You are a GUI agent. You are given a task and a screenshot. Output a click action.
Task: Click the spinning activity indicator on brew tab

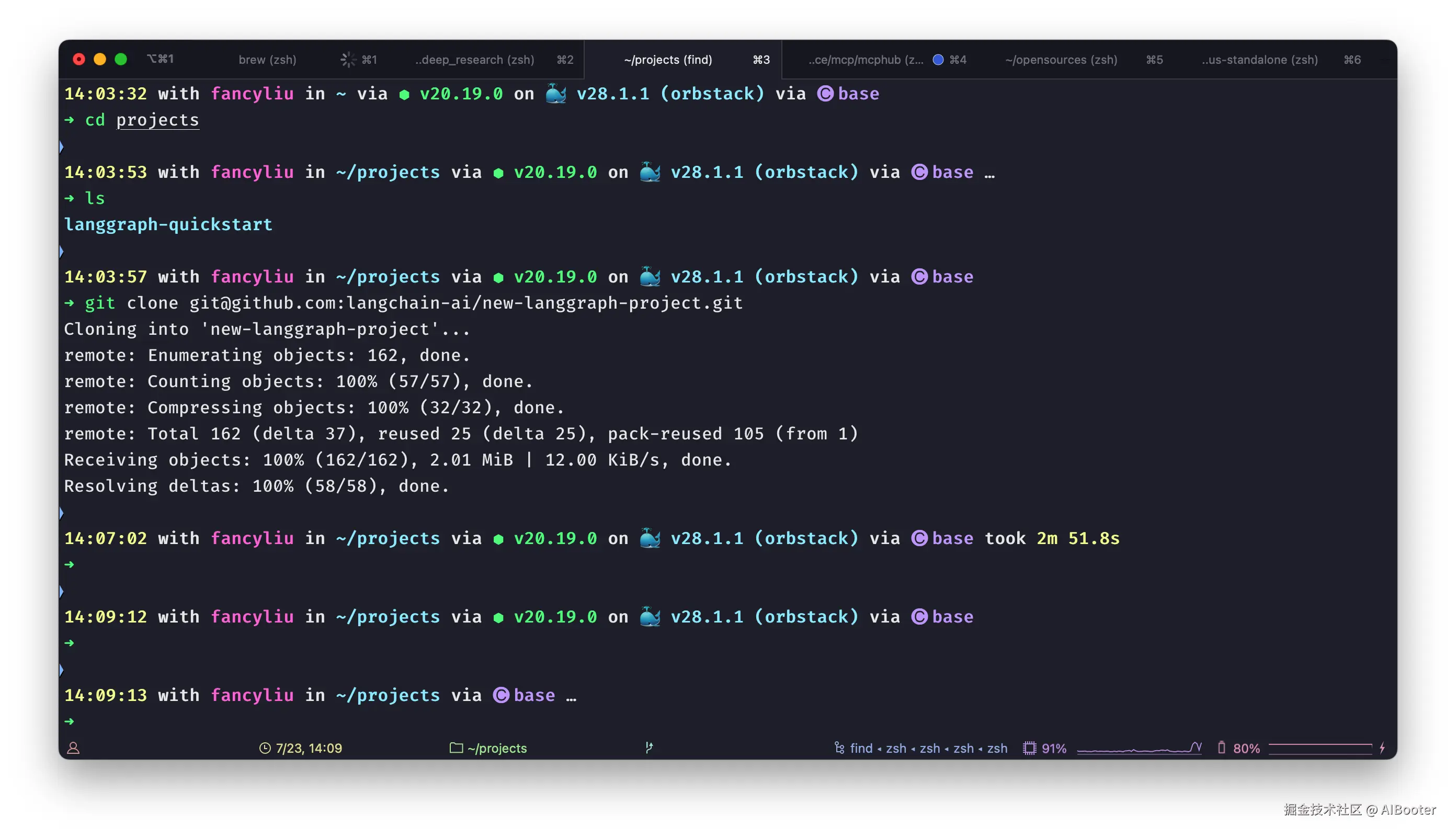348,60
